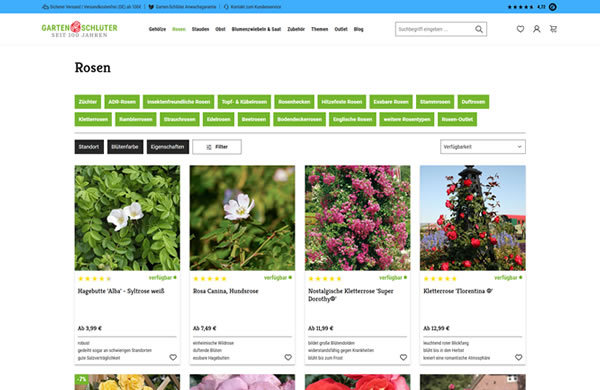Select Englische Rosen tag
Viewport: 600px width, 390px height.
[x=352, y=119]
